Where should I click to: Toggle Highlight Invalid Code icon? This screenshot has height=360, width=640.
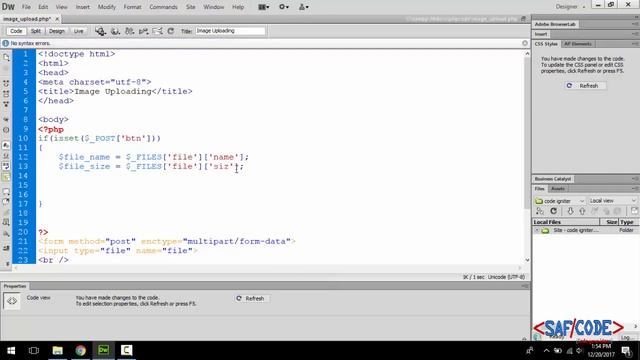tap(6, 156)
